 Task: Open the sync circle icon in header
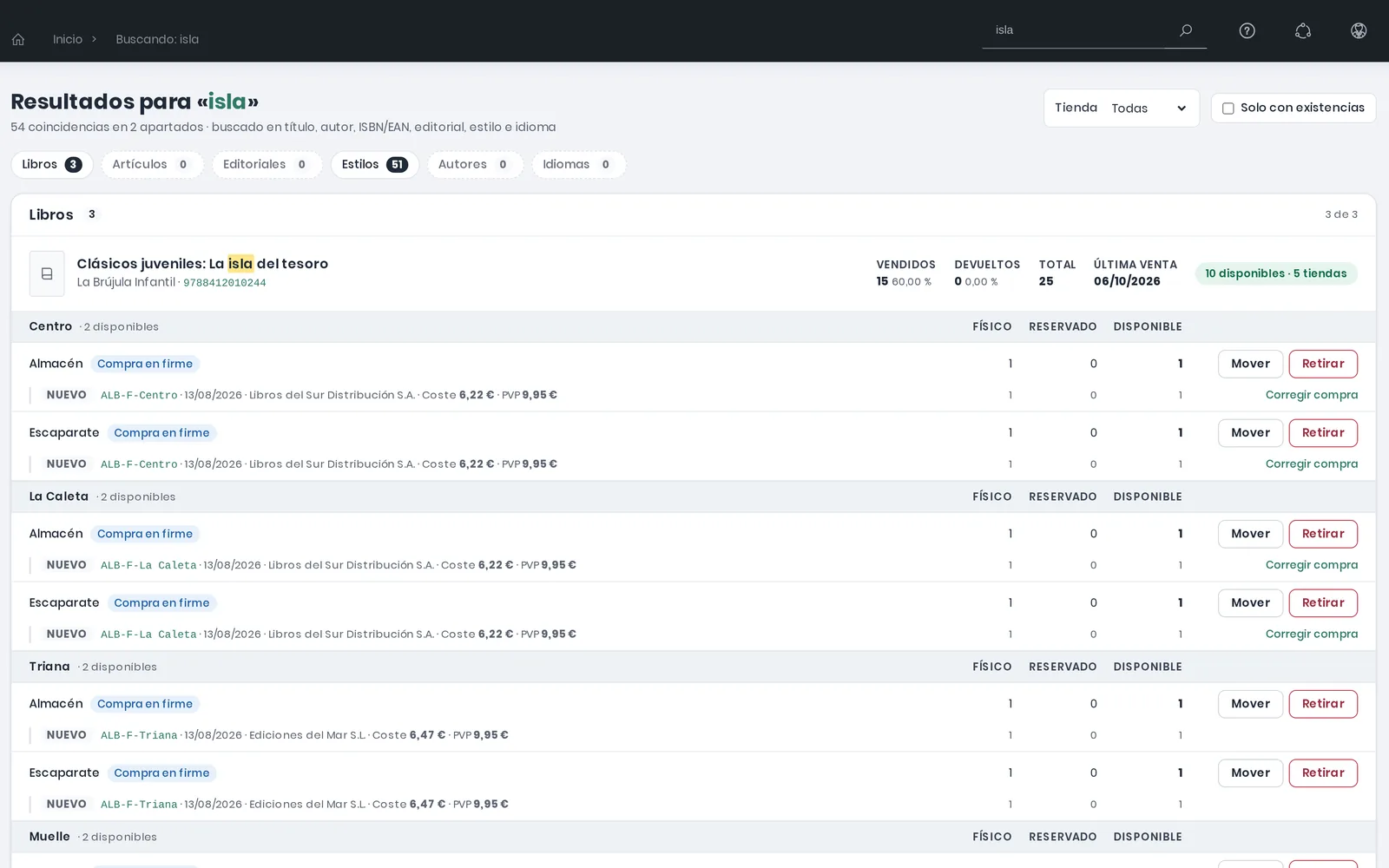pyautogui.click(x=1303, y=30)
